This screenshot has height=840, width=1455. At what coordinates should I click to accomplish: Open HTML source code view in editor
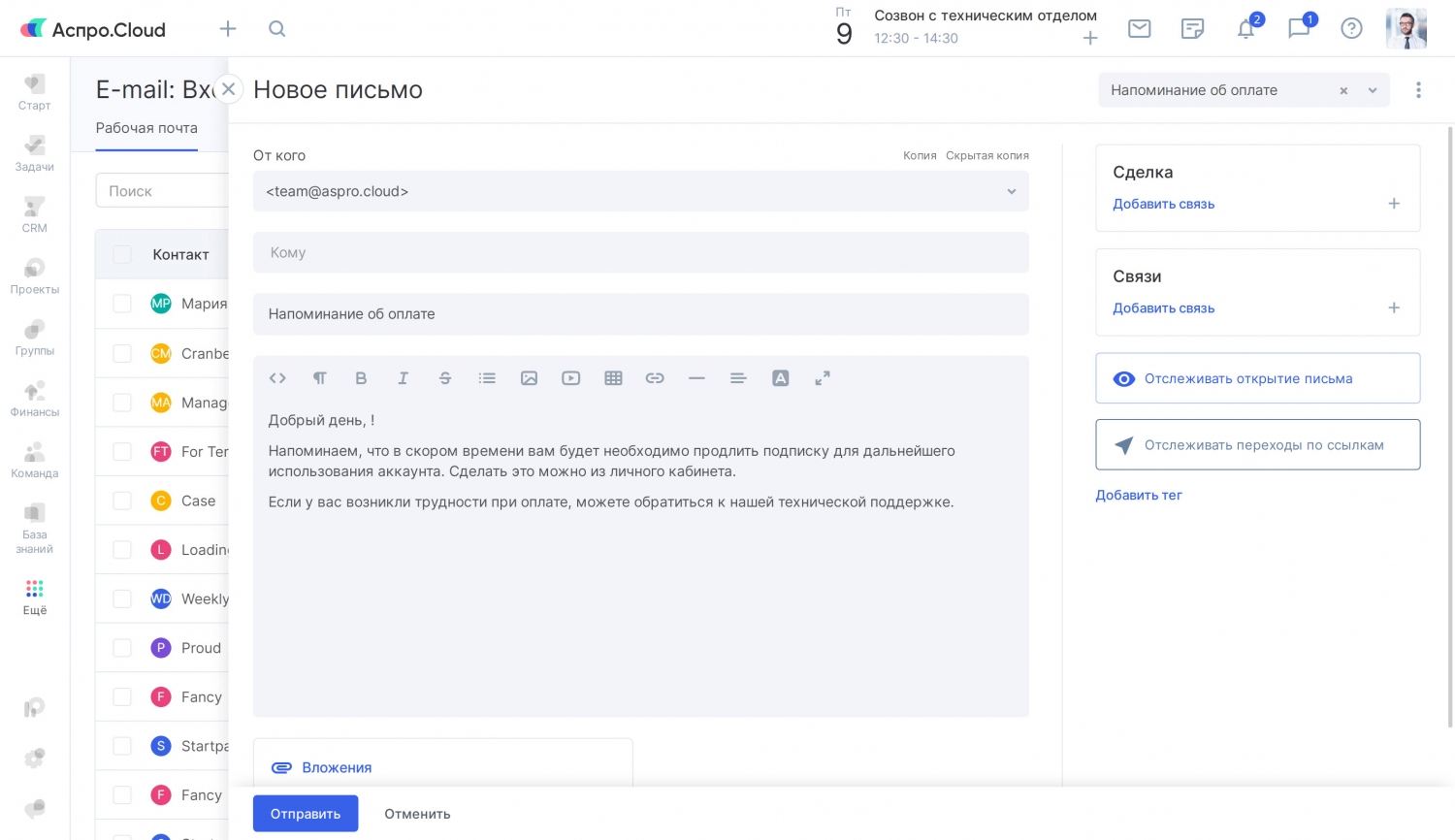(277, 378)
